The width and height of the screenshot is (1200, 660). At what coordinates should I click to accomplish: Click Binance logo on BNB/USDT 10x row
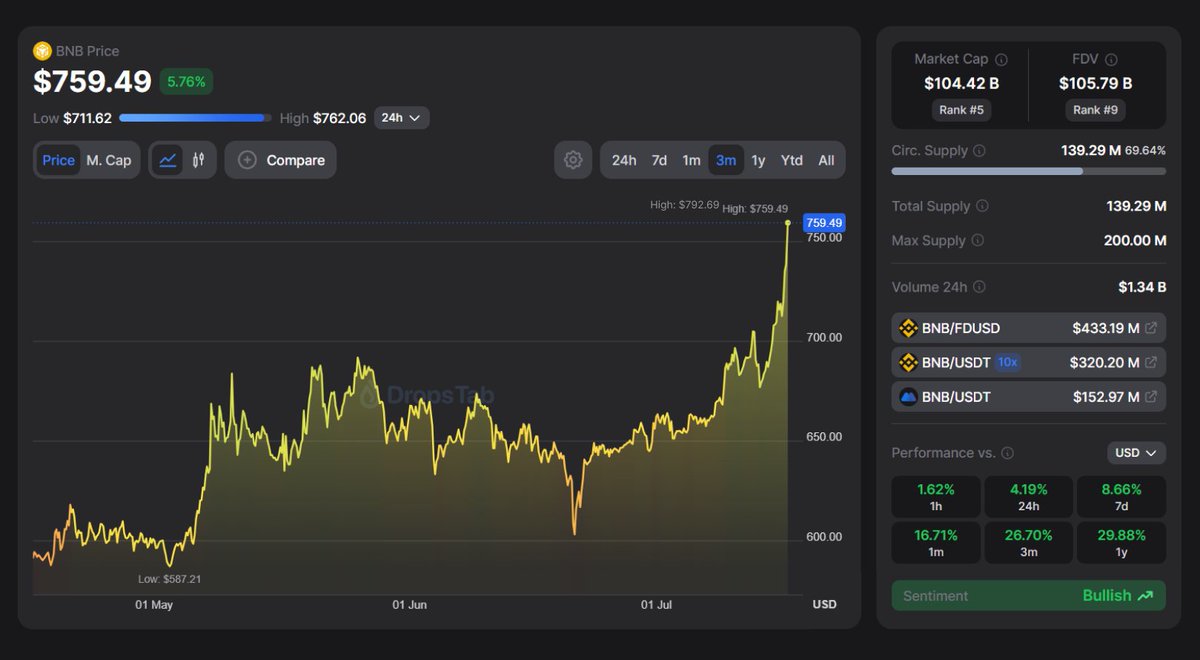[908, 362]
